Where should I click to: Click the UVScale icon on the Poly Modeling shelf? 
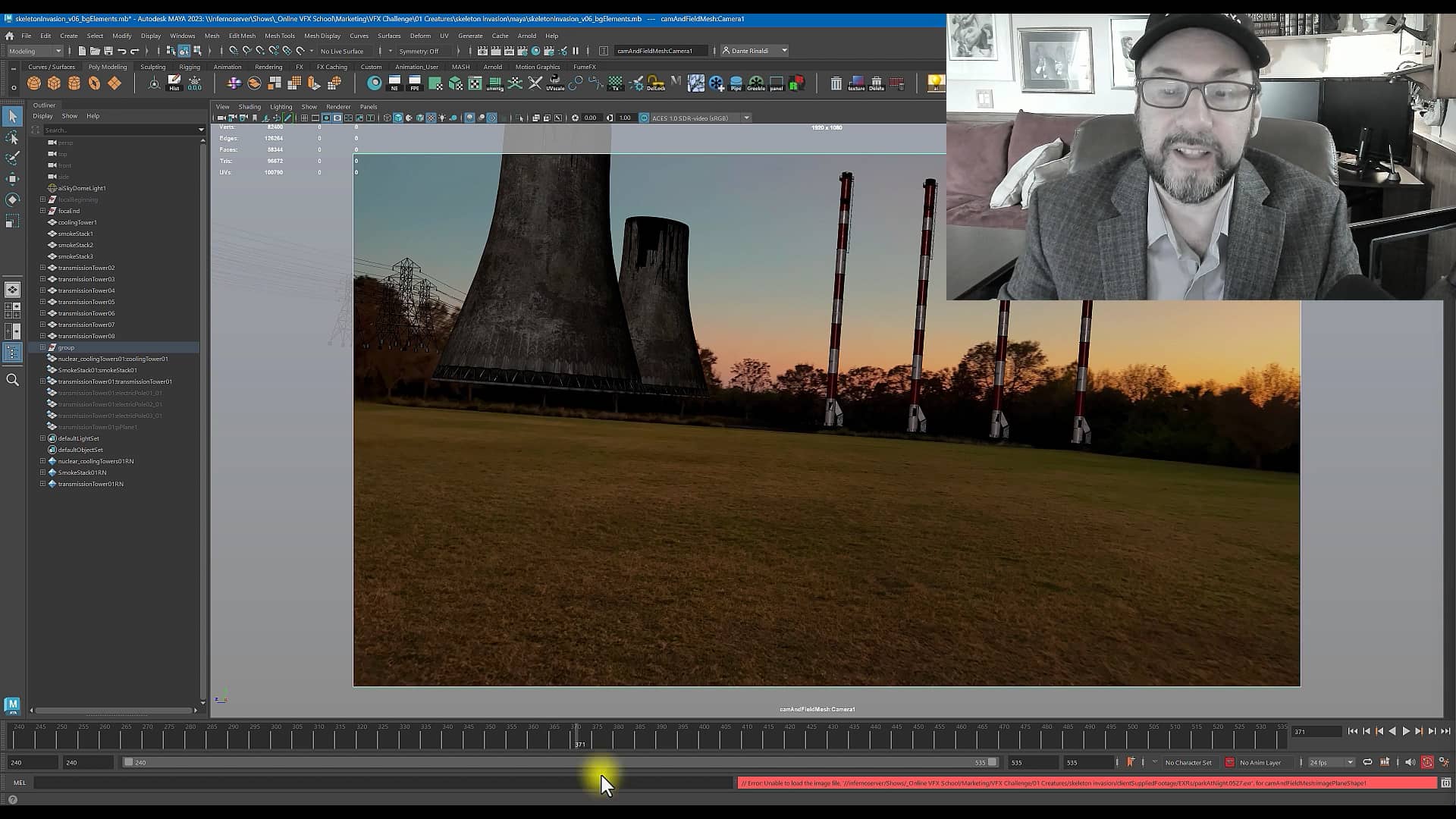555,83
